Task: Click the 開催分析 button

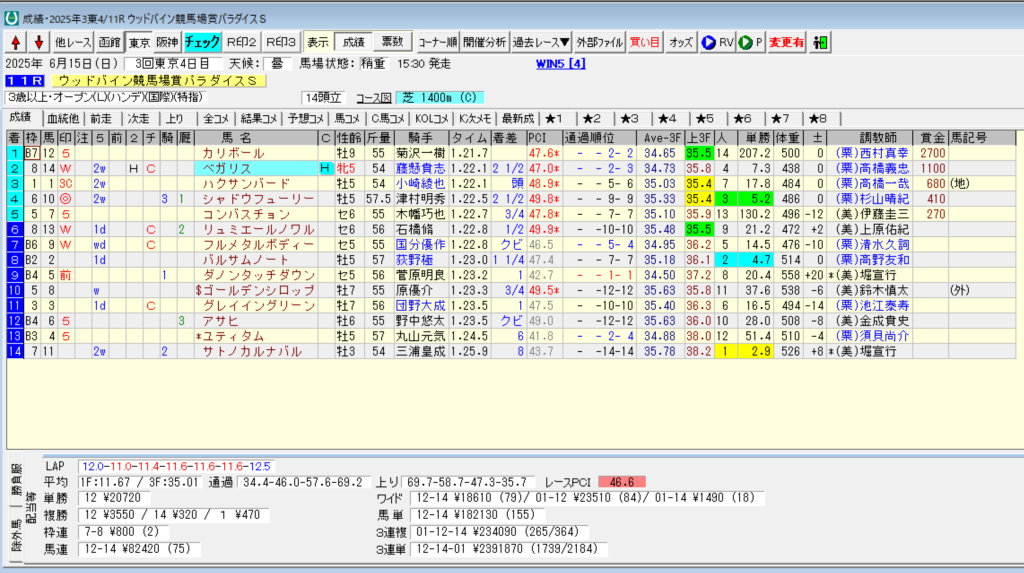Action: click(x=485, y=42)
